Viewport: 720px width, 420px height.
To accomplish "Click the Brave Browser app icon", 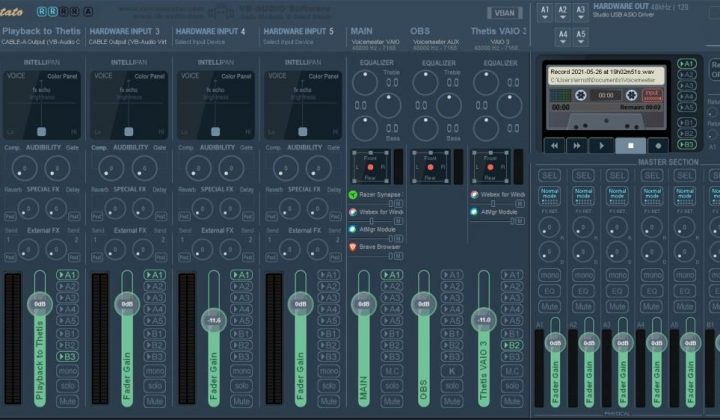I will (x=353, y=246).
